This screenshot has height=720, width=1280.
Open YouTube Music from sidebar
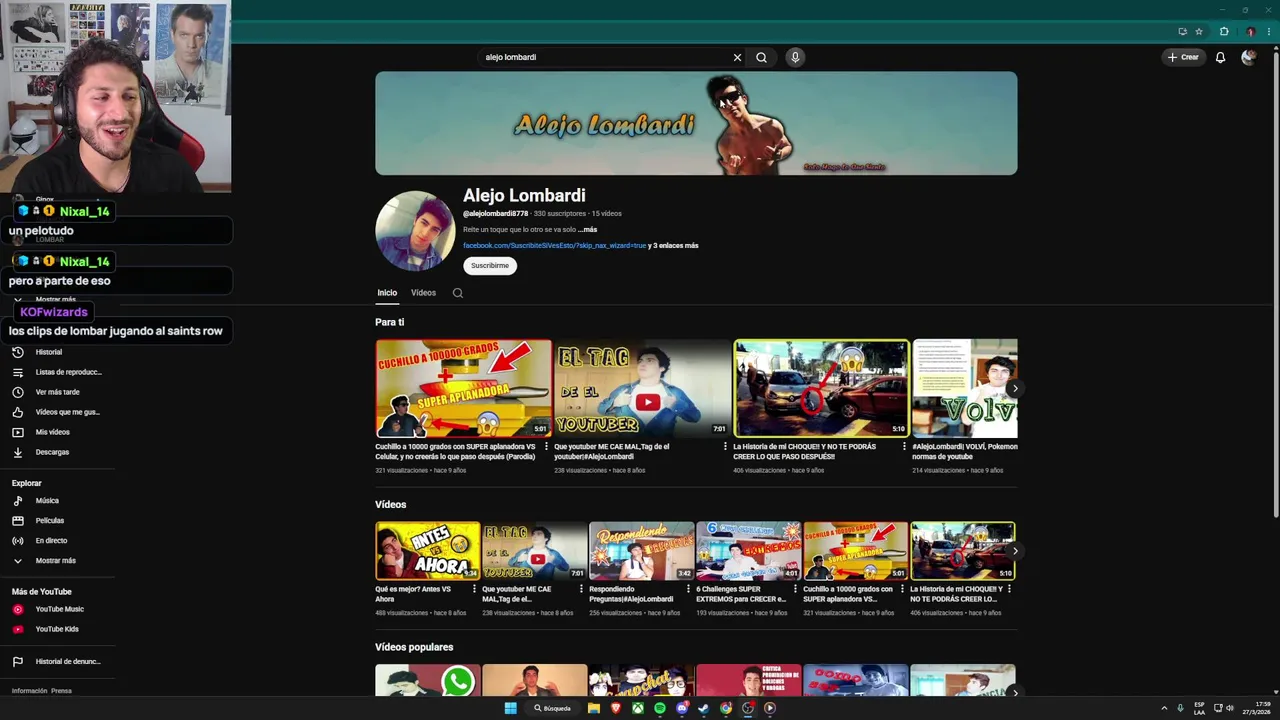coord(48,609)
